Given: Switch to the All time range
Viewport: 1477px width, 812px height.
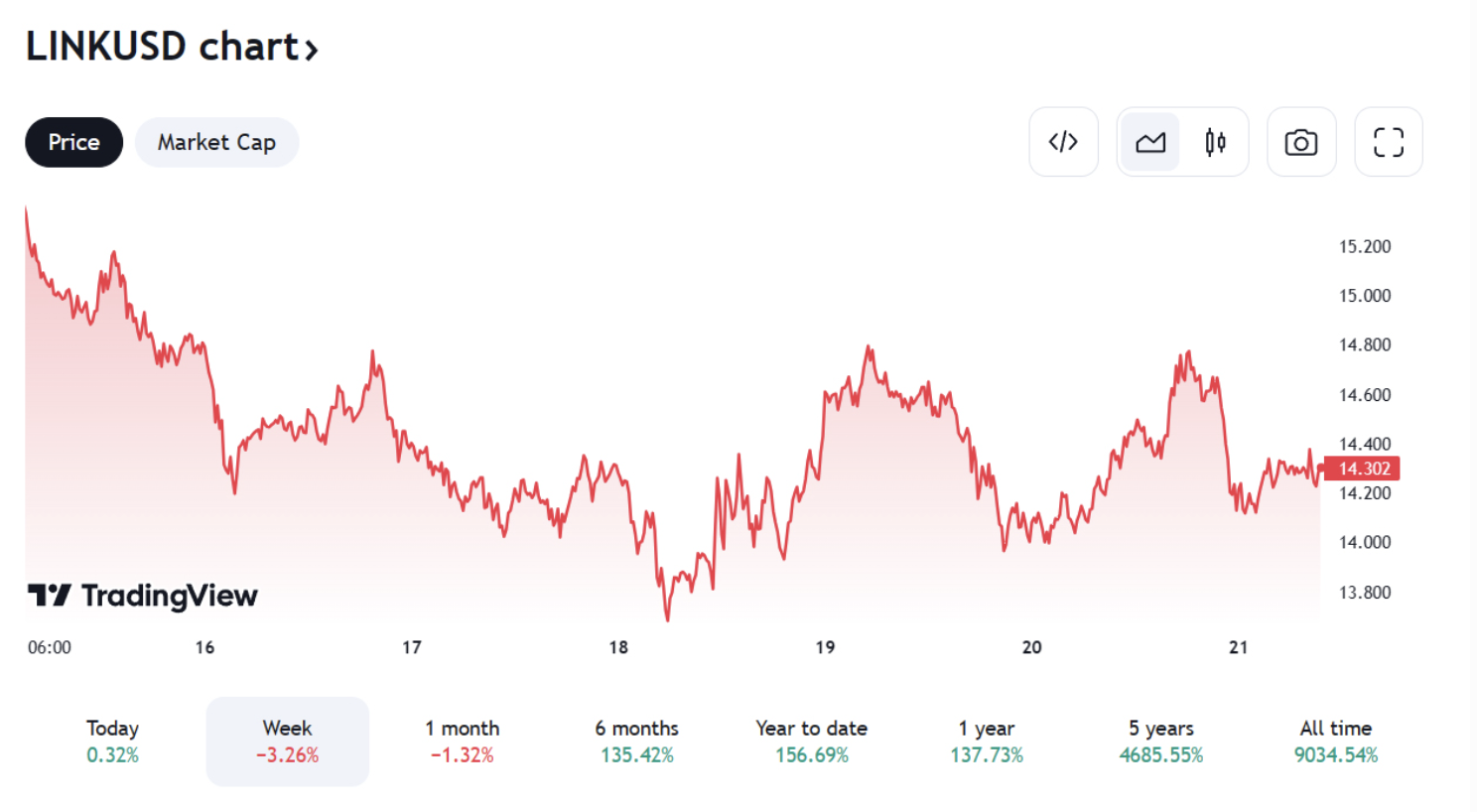Looking at the screenshot, I should 1336,741.
